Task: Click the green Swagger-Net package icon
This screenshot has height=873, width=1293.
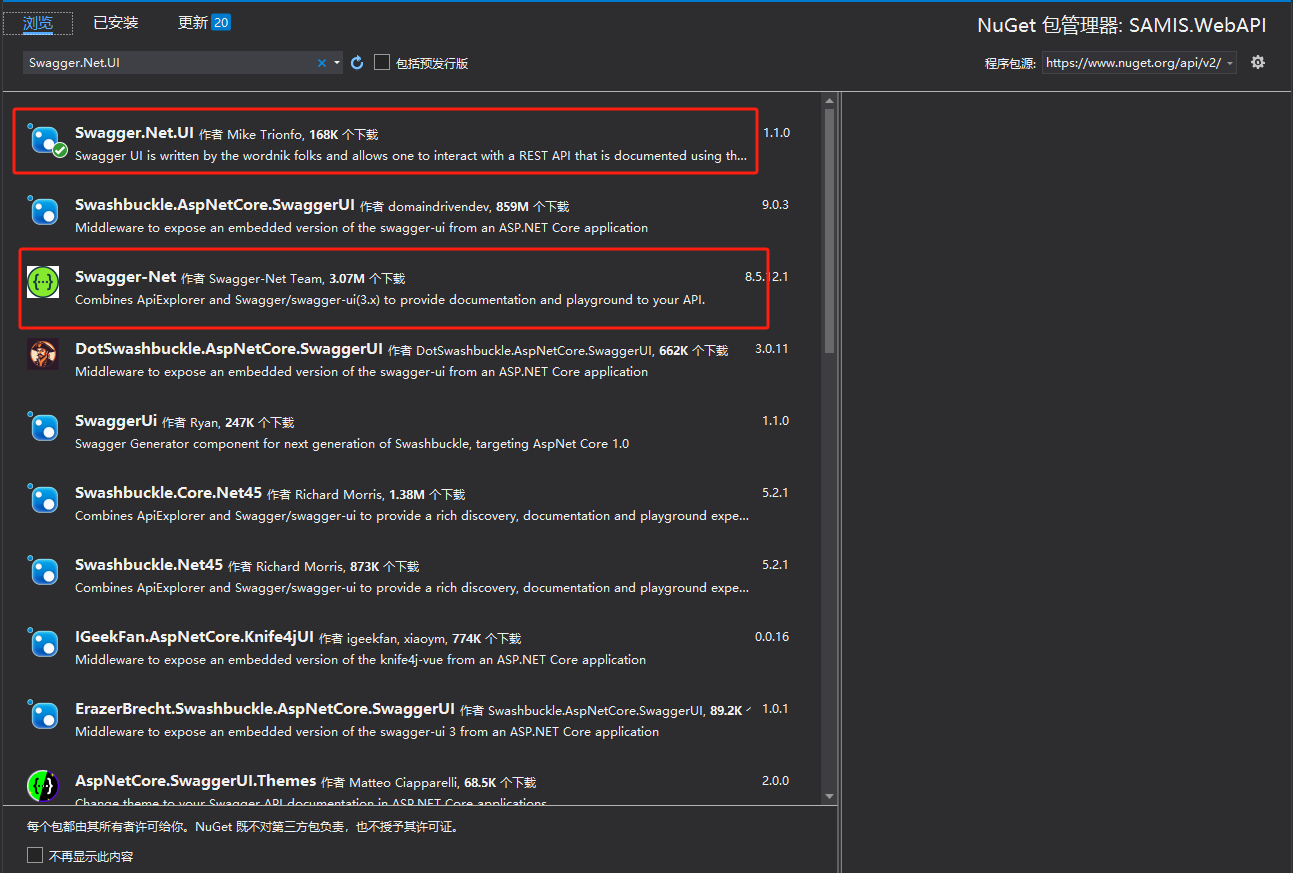Action: coord(43,283)
